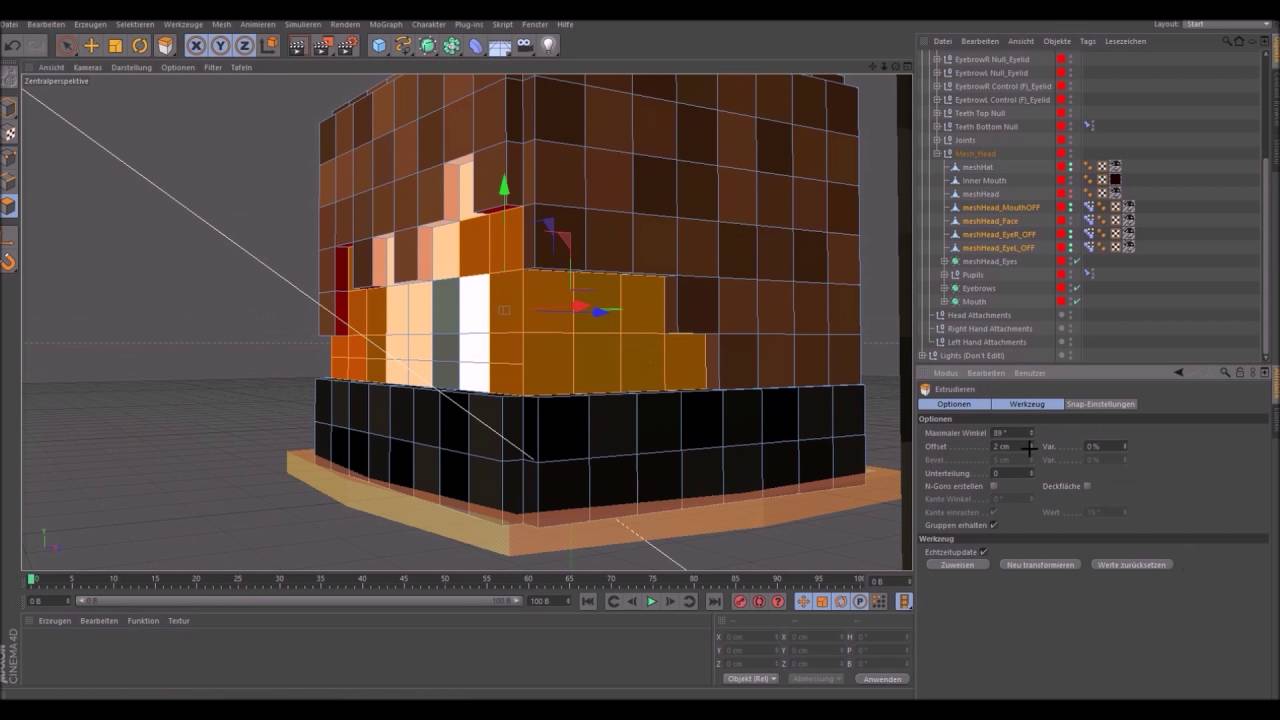The height and width of the screenshot is (720, 1280).
Task: Switch to Snap-Einstellungen tab
Action: click(1100, 404)
